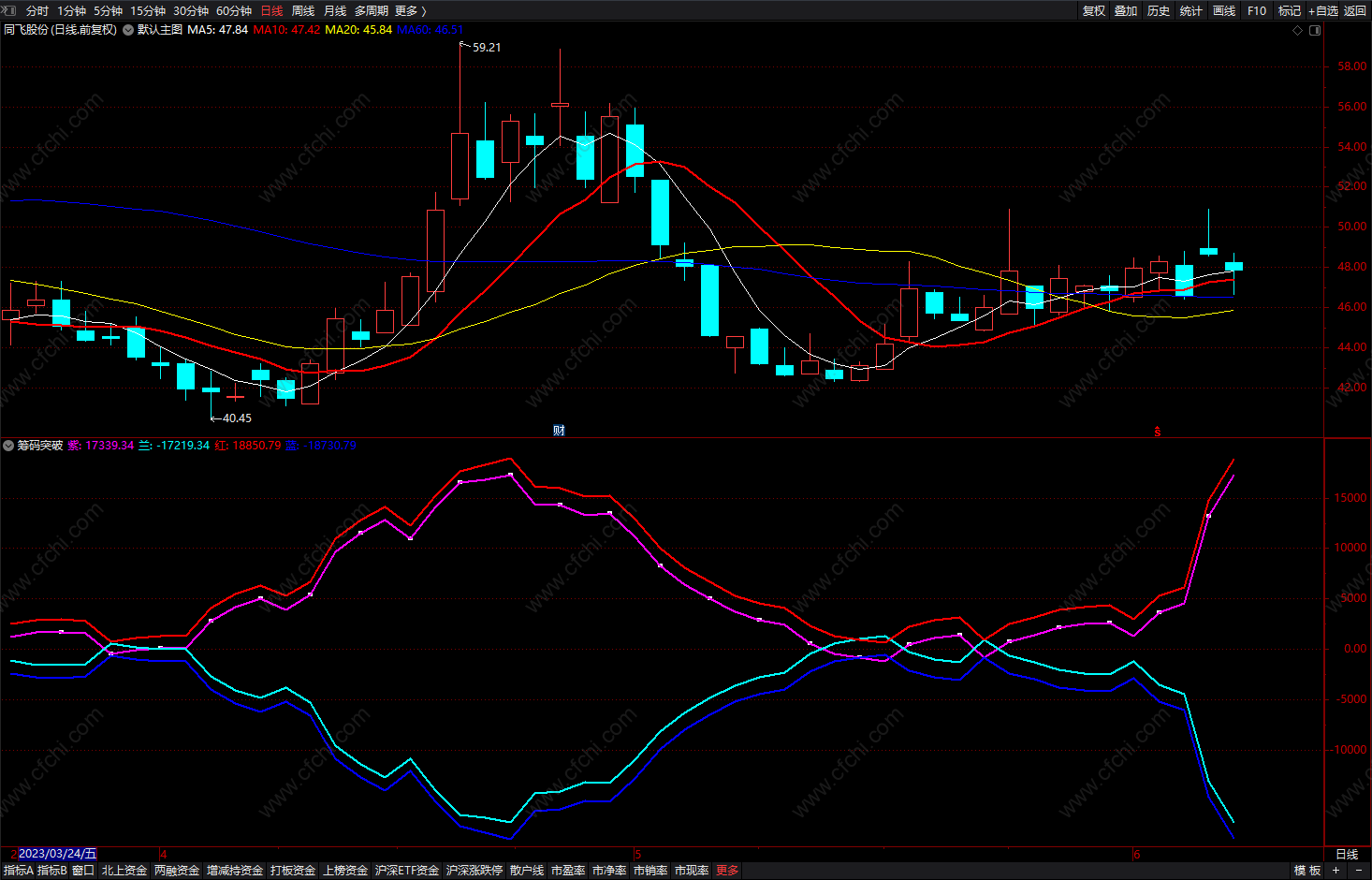Click the diamond icon above the price axis
Viewport: 1372px width, 880px height.
coord(1297,31)
